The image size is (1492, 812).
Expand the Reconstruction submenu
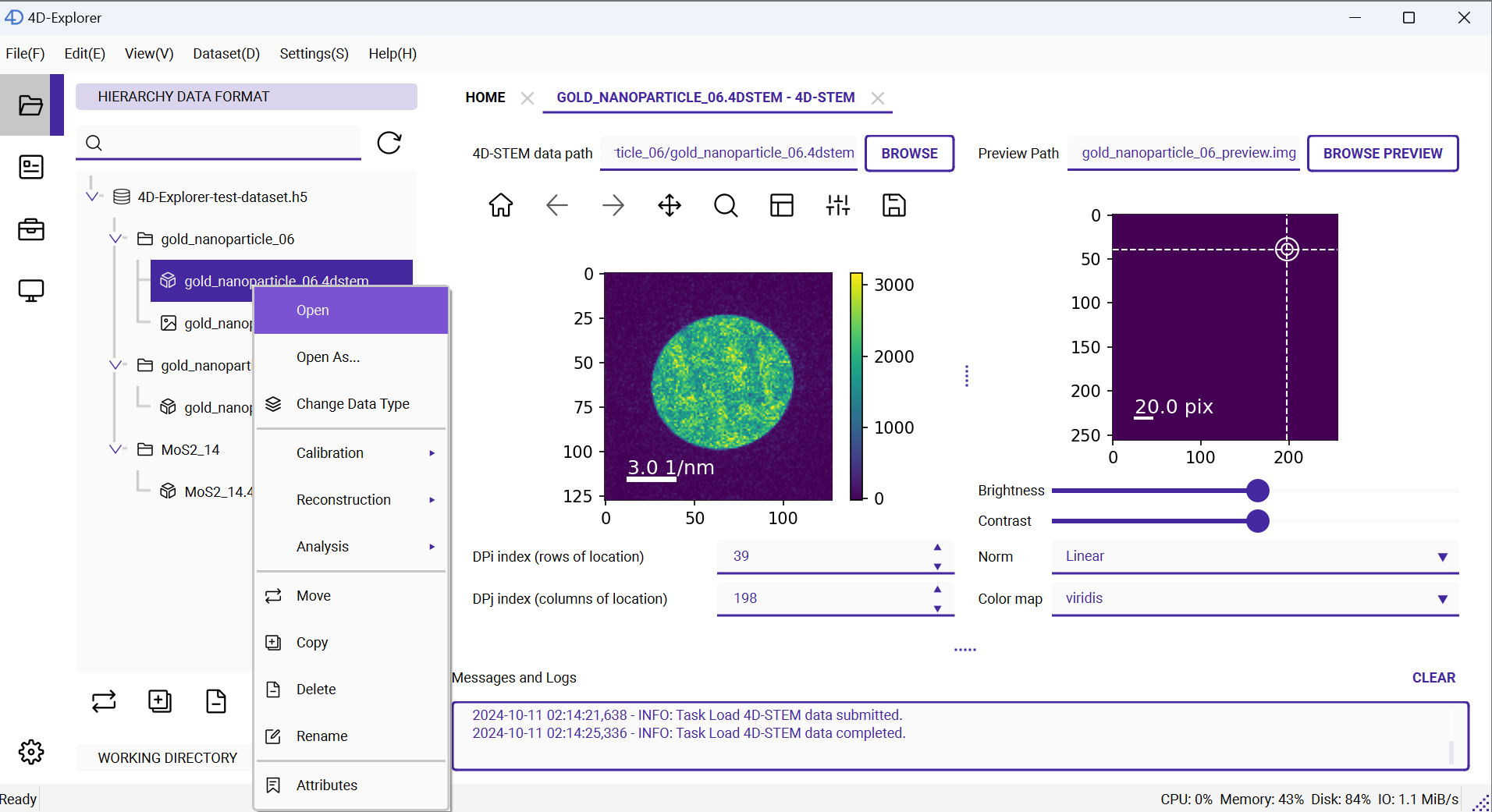click(351, 500)
